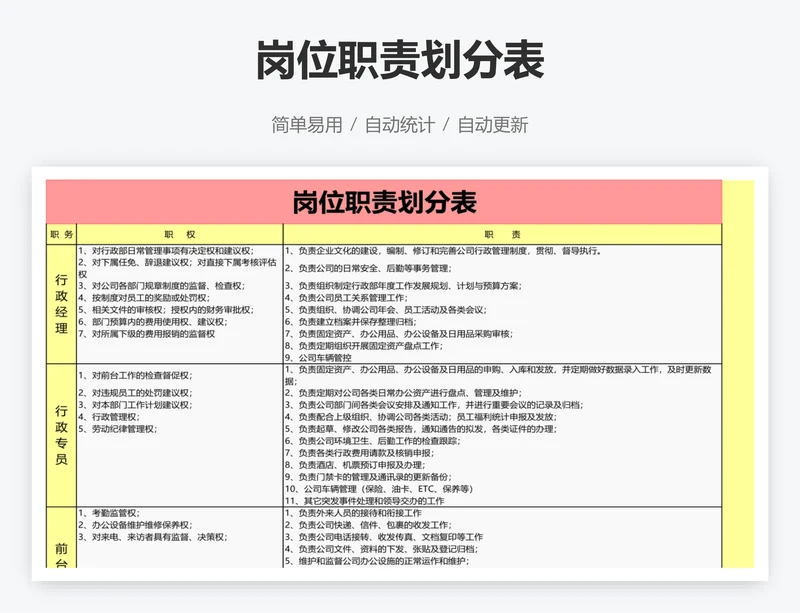The height and width of the screenshot is (613, 800).
Task: Click line 4、行政管理权
Action: (109, 417)
